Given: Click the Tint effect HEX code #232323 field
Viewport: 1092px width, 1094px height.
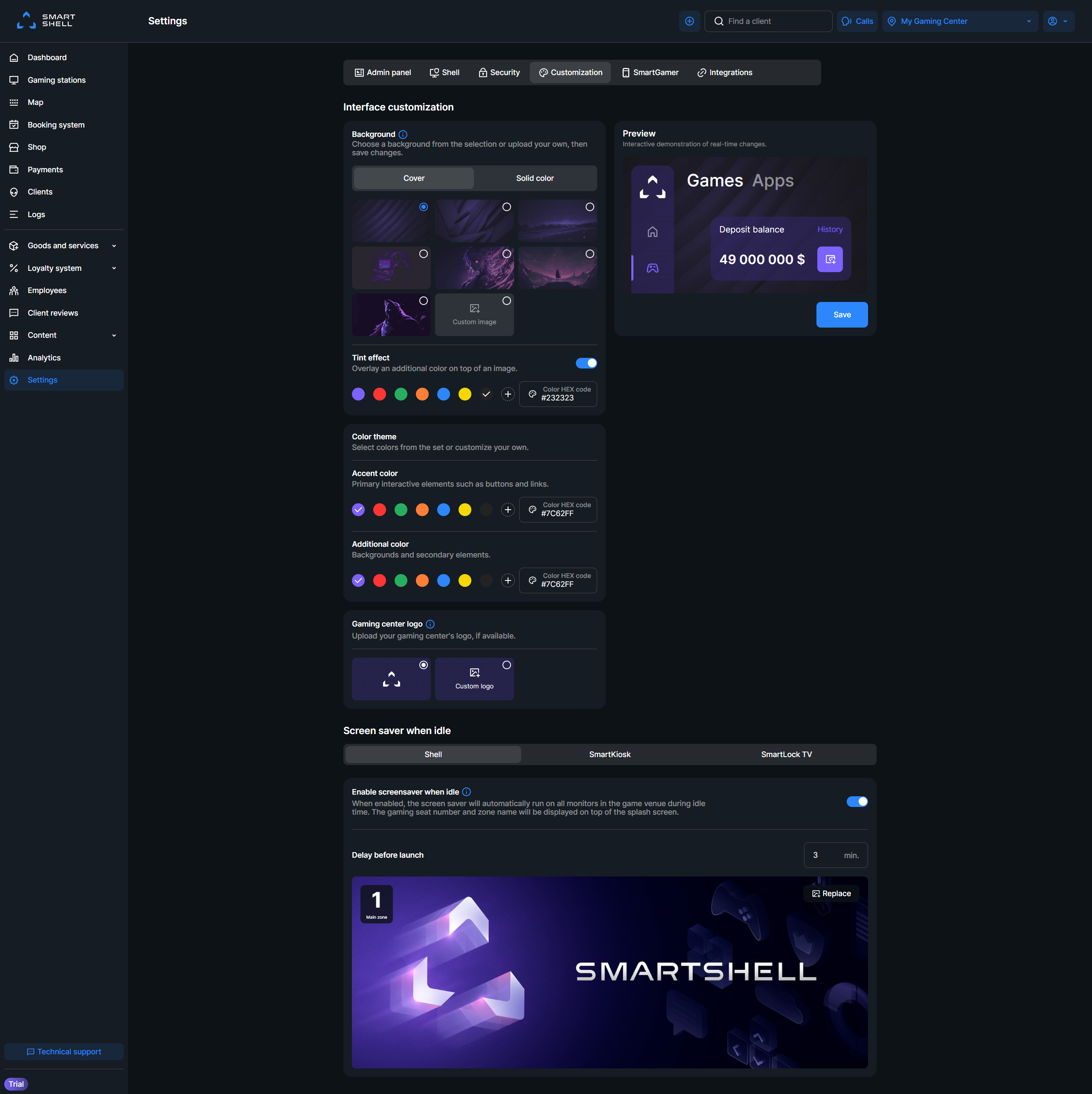Looking at the screenshot, I should pyautogui.click(x=558, y=394).
